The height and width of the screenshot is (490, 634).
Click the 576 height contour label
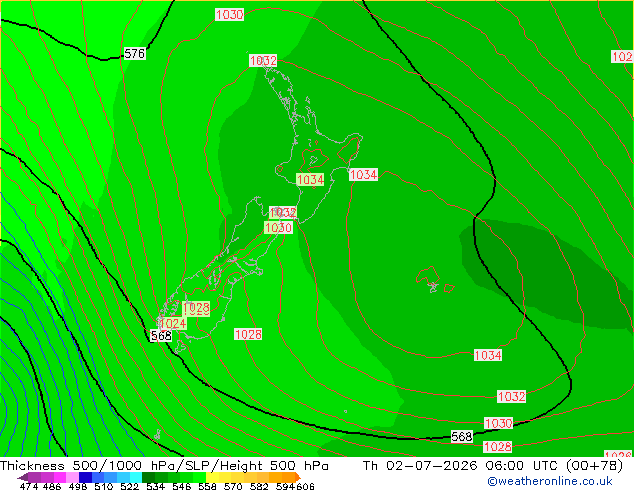[x=135, y=54]
